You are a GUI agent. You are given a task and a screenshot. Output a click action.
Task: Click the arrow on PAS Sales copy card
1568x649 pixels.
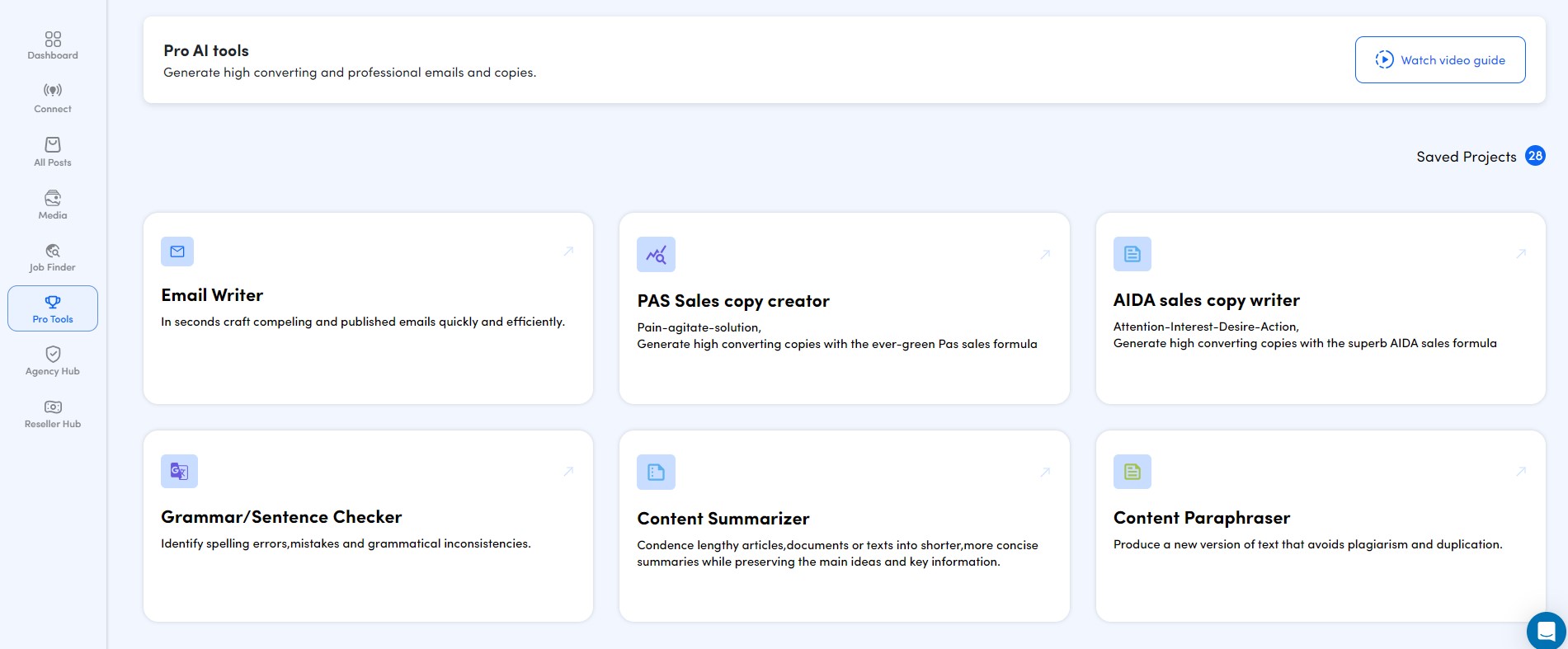1045,255
